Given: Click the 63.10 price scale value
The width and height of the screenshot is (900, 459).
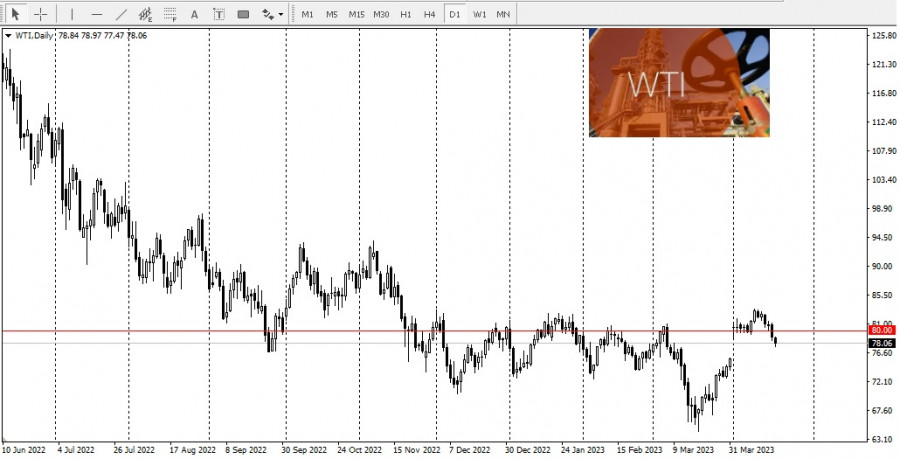Looking at the screenshot, I should [884, 439].
